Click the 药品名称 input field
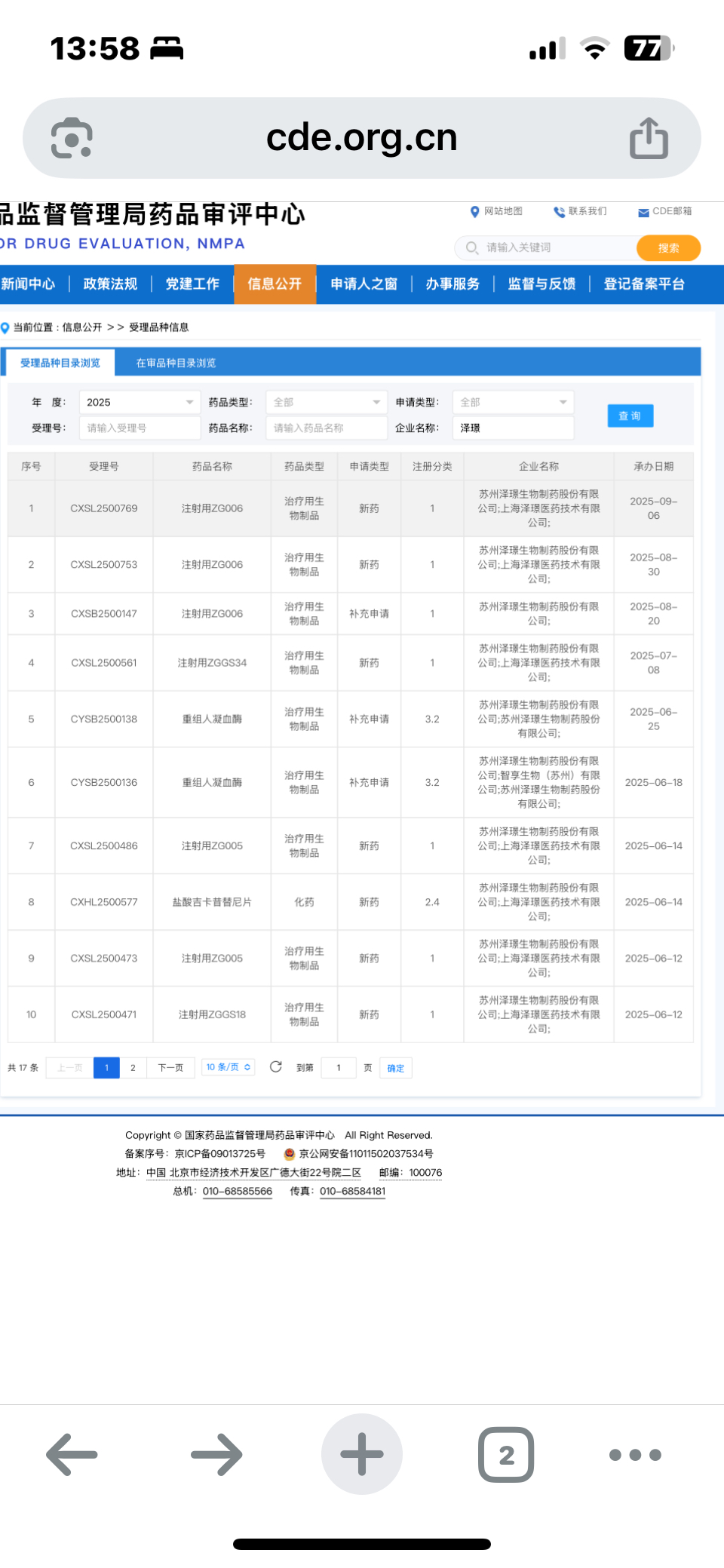This screenshot has height=1568, width=724. [327, 428]
